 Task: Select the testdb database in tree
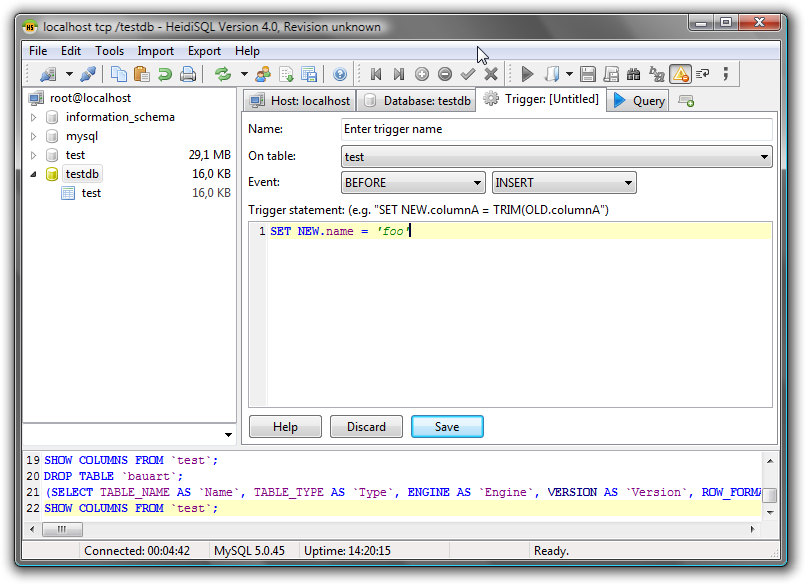coord(82,174)
